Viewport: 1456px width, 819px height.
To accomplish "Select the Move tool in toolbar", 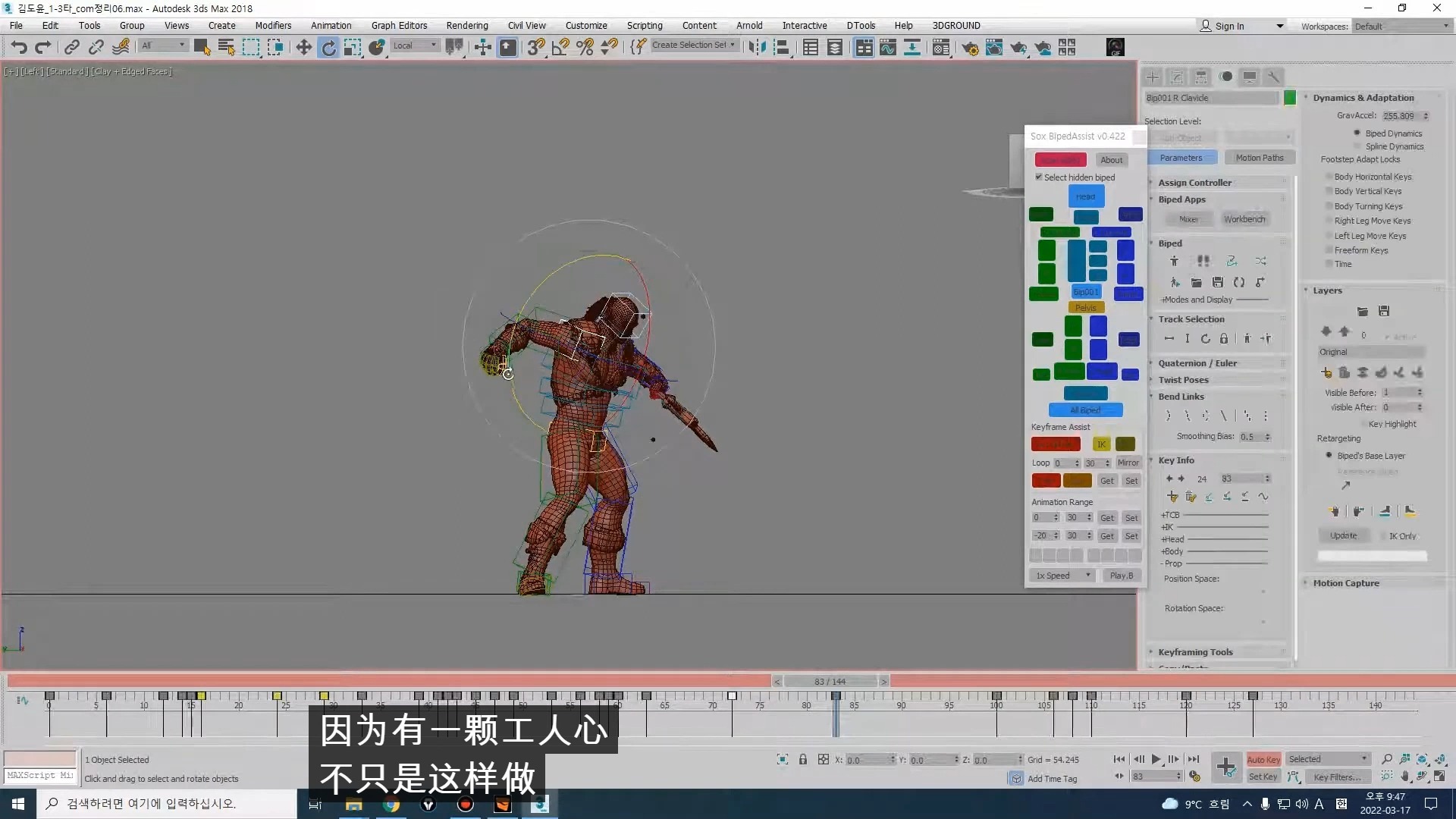I will click(303, 48).
